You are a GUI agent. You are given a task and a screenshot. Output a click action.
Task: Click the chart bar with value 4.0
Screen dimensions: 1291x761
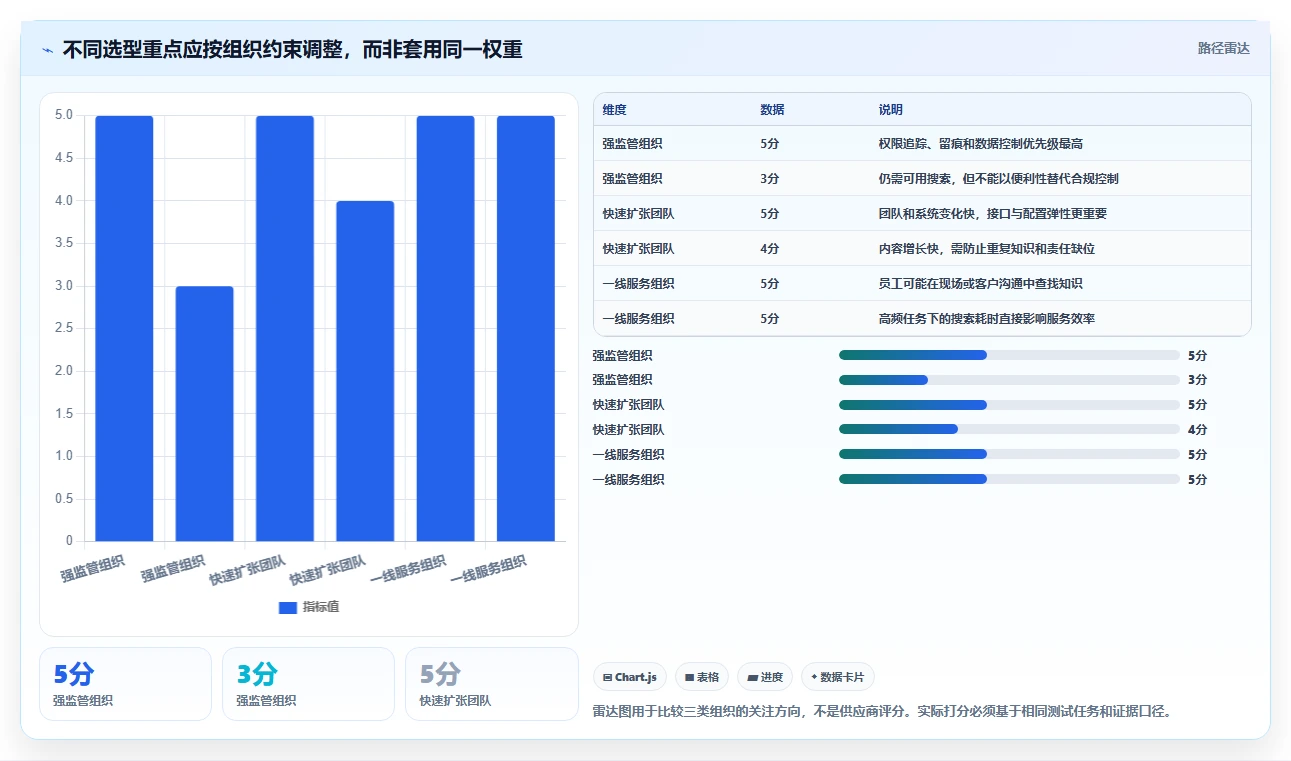tap(365, 371)
